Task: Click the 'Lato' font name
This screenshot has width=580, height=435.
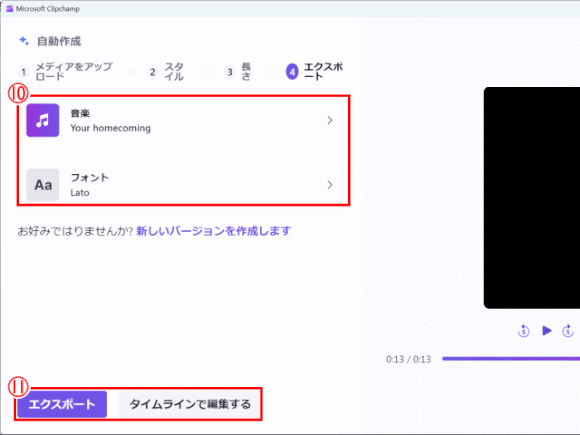Action: coord(80,193)
